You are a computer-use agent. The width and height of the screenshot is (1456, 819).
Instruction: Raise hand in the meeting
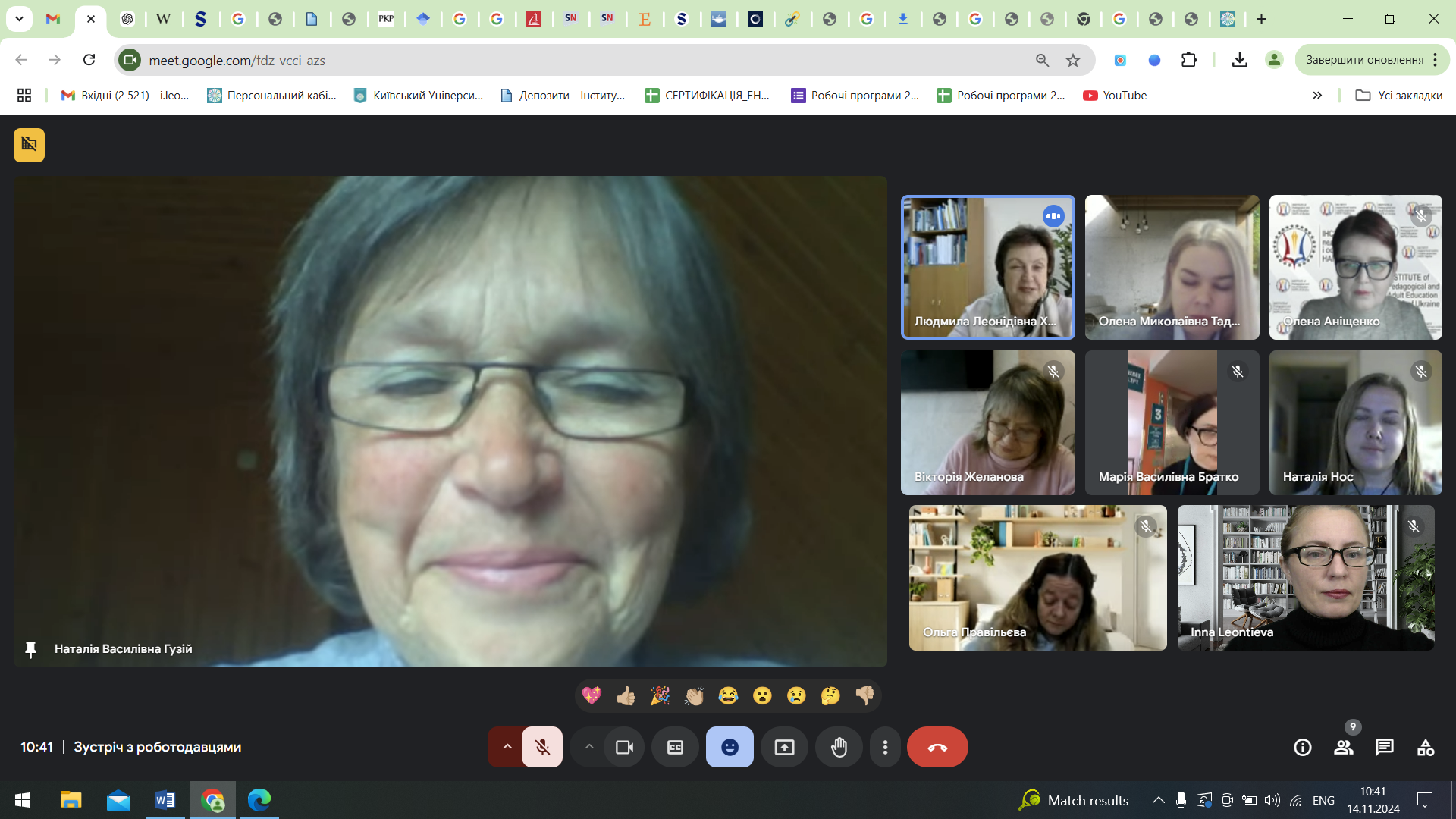[839, 747]
